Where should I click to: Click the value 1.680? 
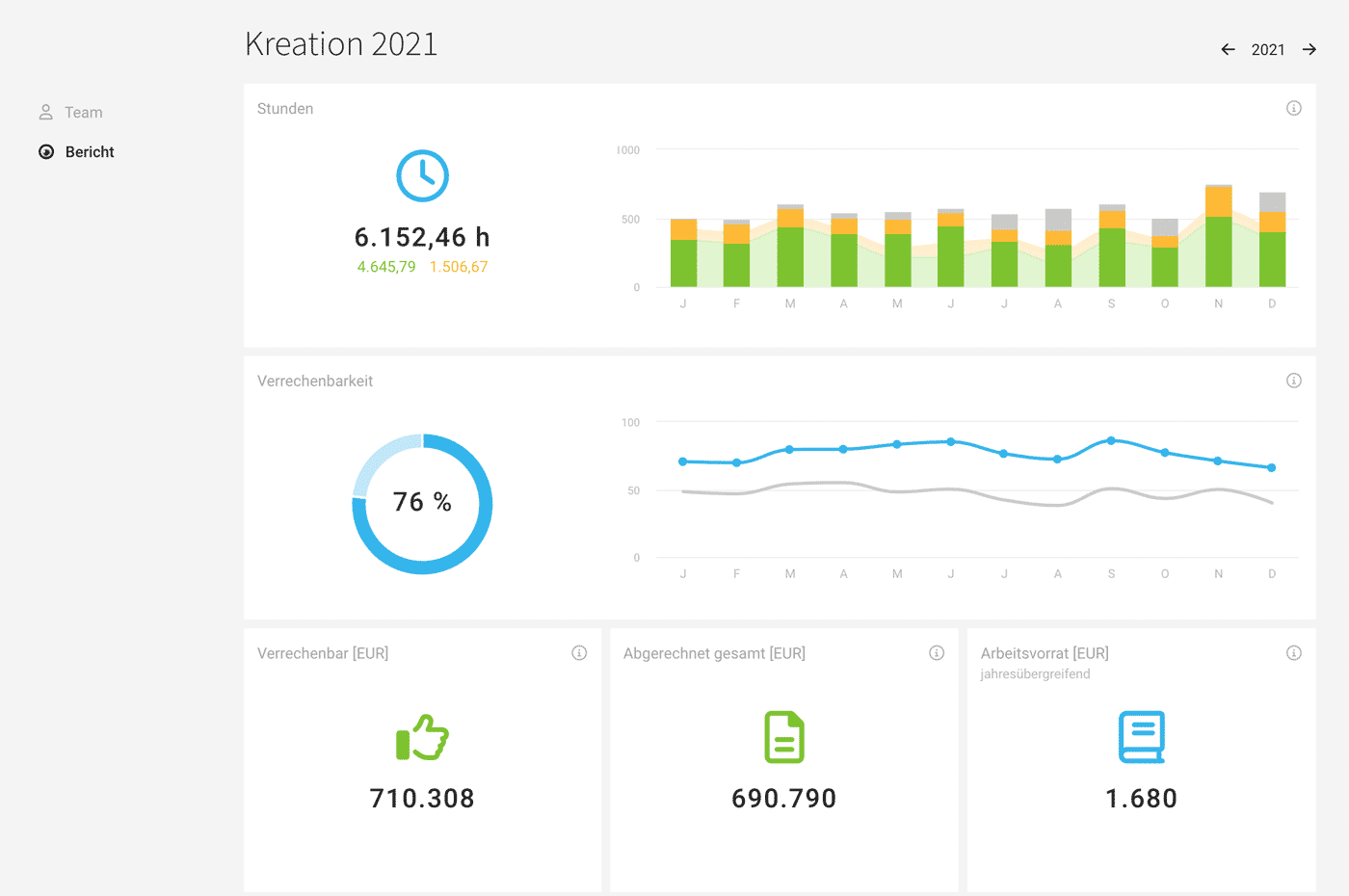point(1142,799)
